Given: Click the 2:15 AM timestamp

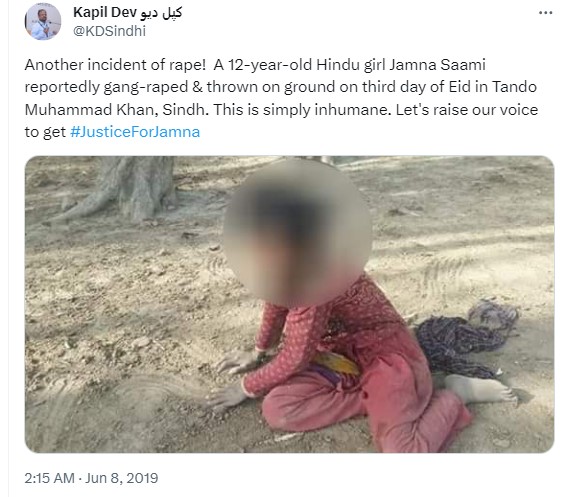Looking at the screenshot, I should [x=49, y=478].
